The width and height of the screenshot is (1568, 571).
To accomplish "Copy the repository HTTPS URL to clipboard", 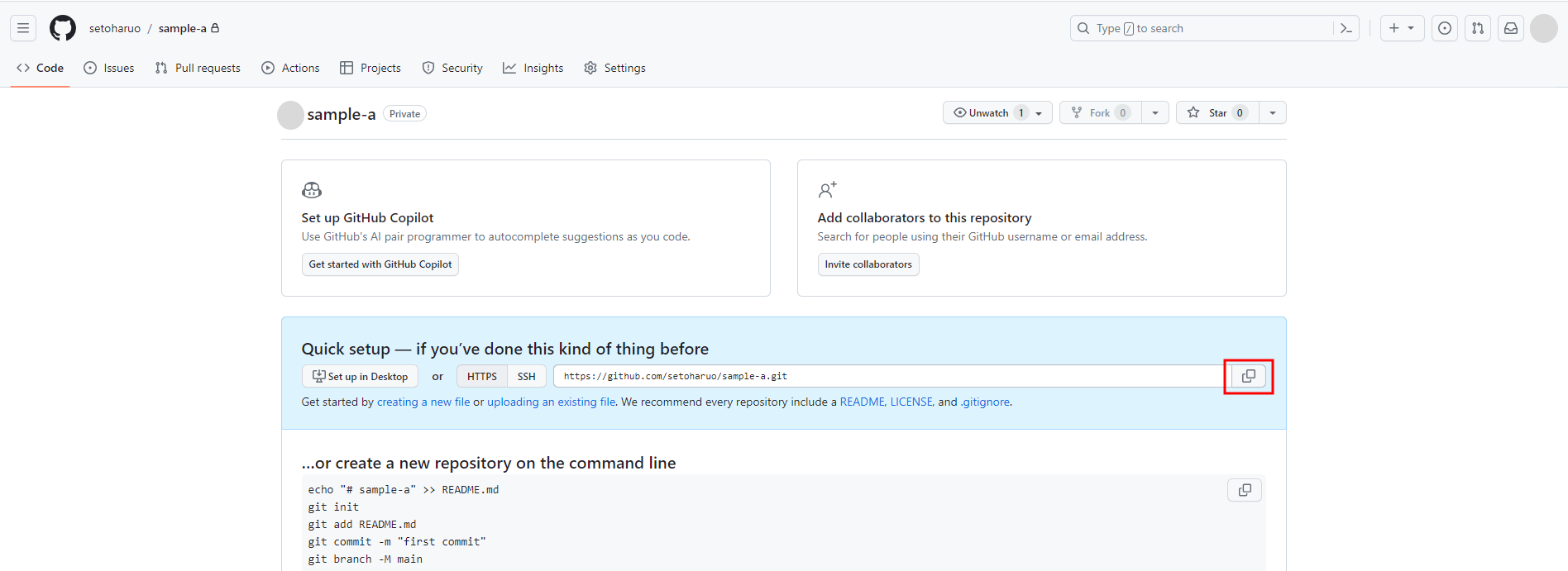I will tap(1249, 376).
